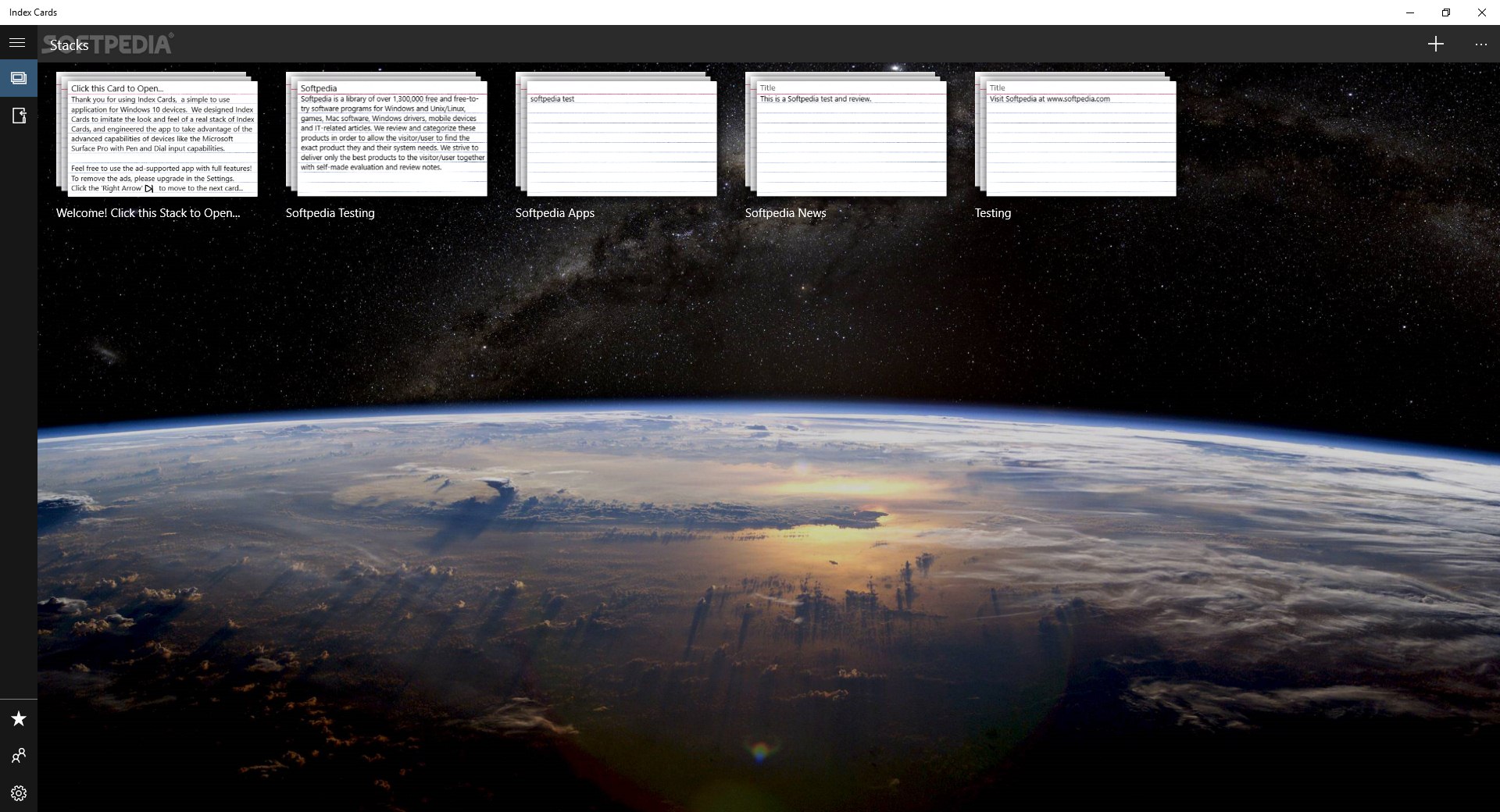Close the Index Cards window
Viewport: 1500px width, 812px height.
coord(1482,12)
